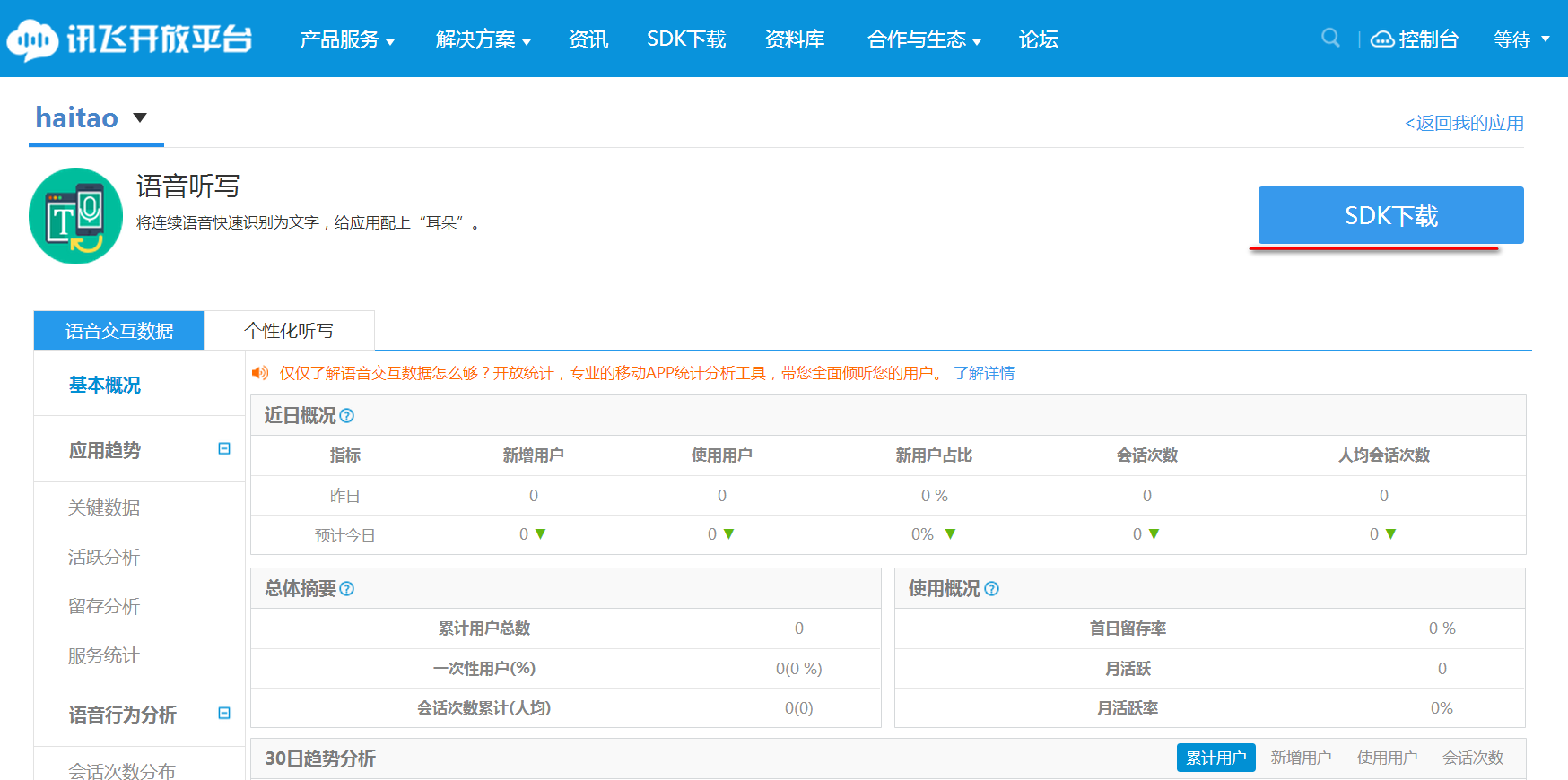
Task: Open the search magnifier icon
Action: (1330, 38)
